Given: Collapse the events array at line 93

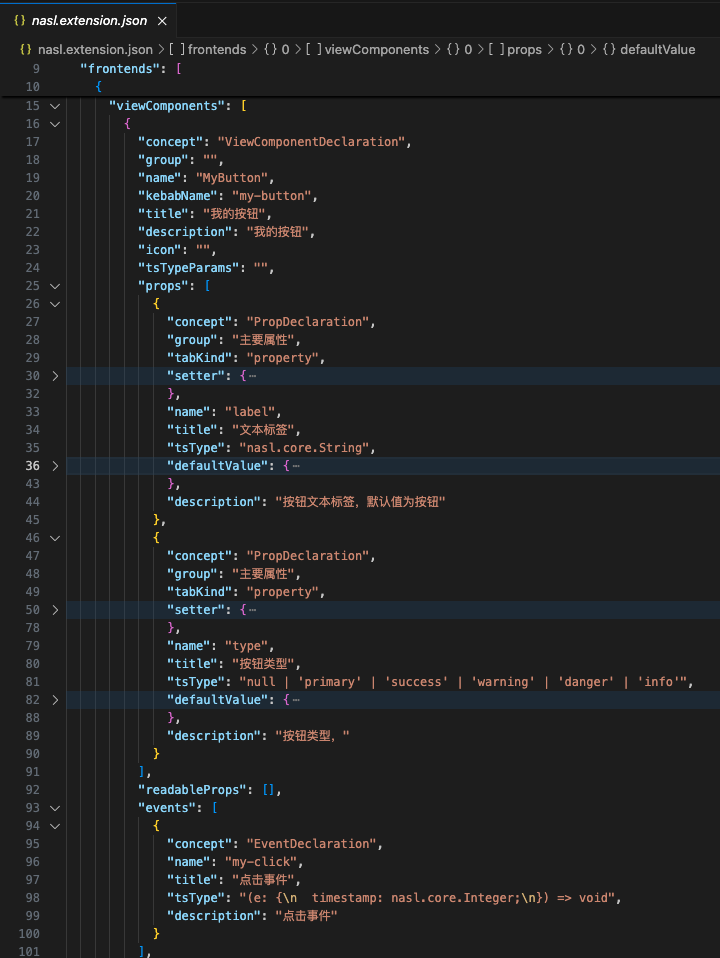Looking at the screenshot, I should [x=55, y=808].
